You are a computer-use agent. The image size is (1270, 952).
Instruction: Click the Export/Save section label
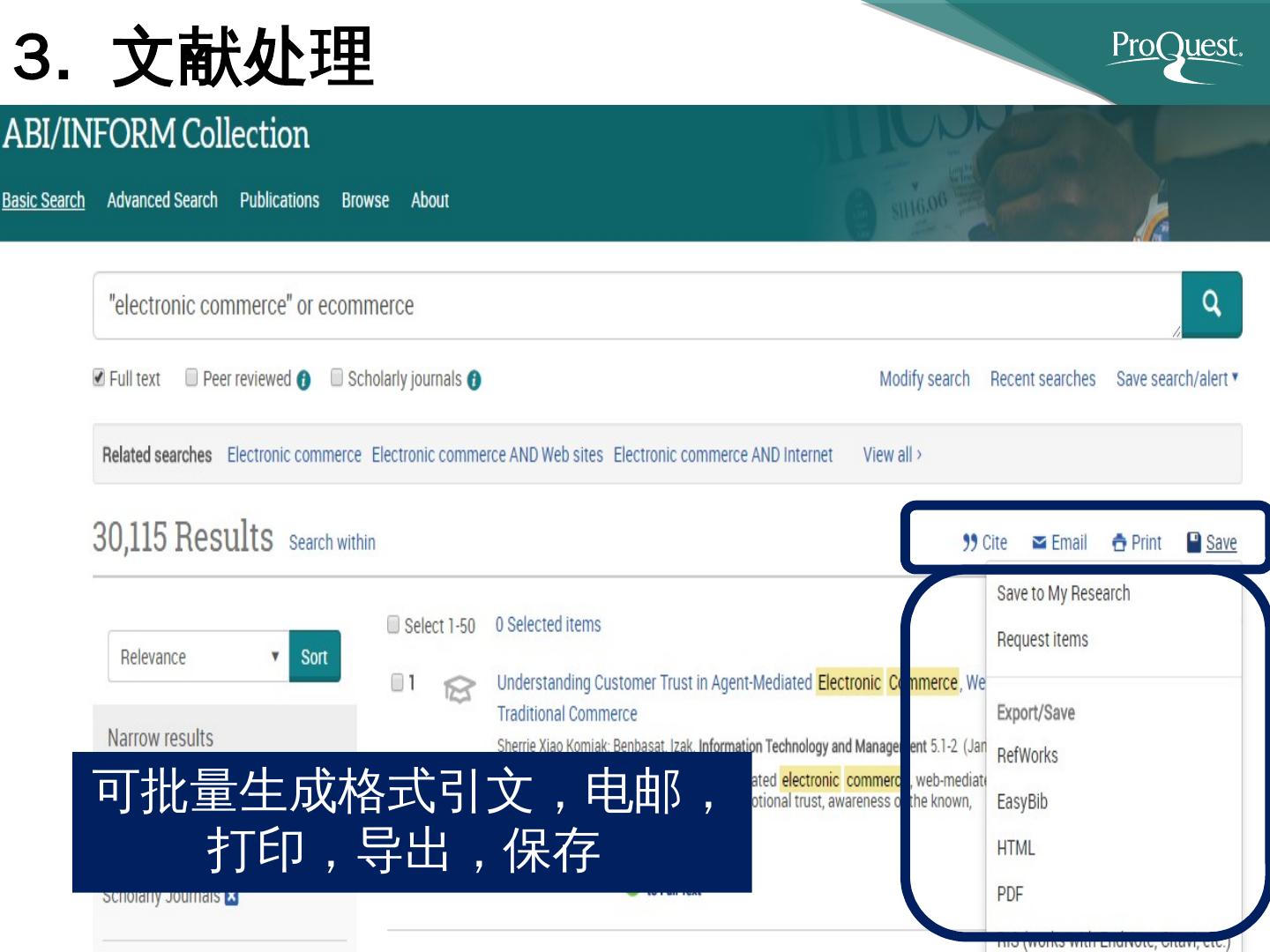point(1036,712)
